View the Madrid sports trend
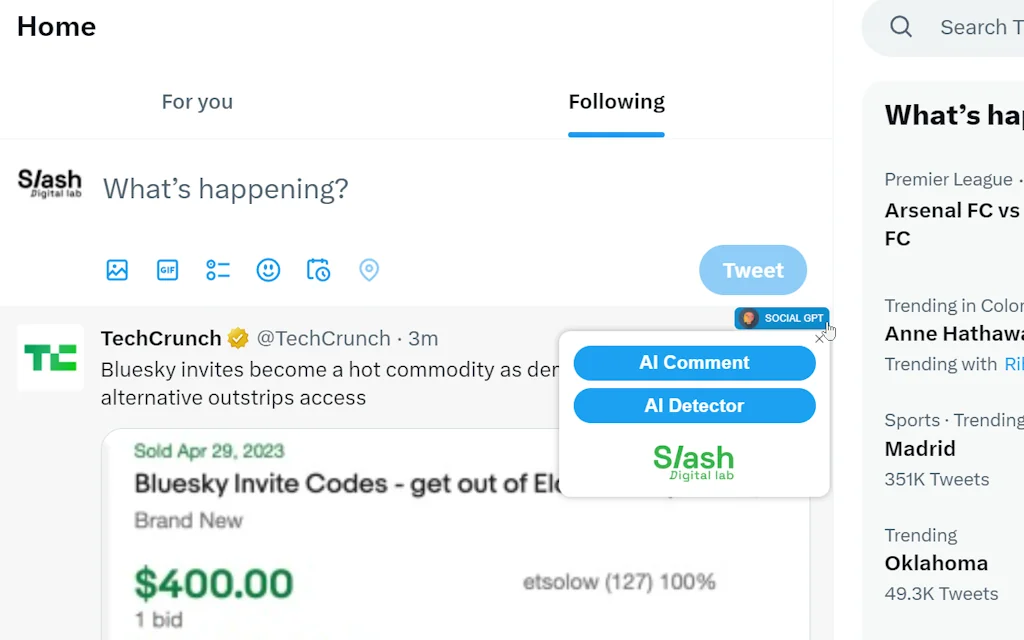 click(x=920, y=448)
